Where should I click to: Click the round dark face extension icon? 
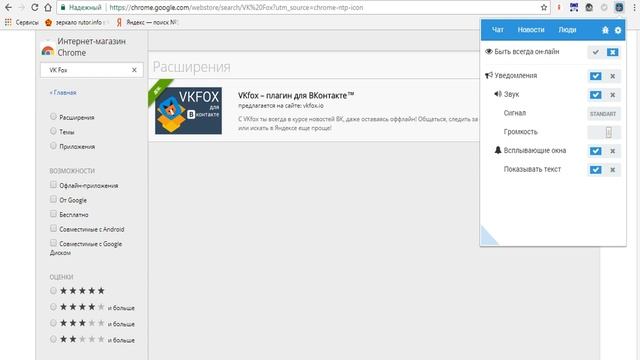[x=589, y=7]
